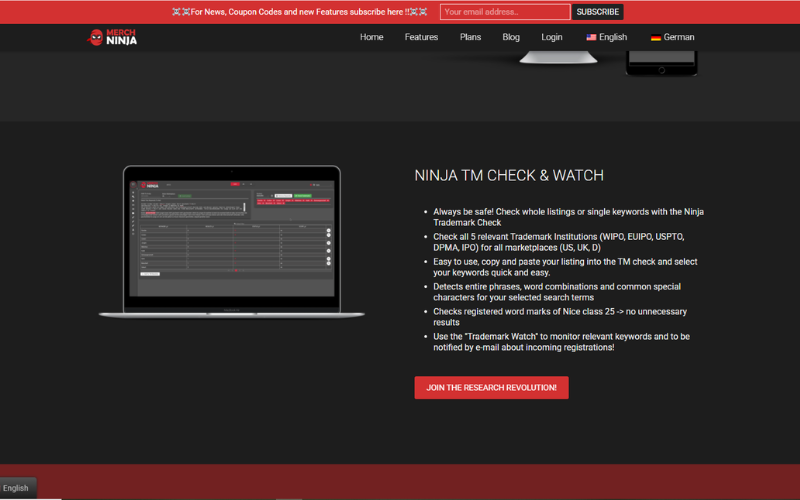This screenshot has width=800, height=500.
Task: Click the German flag icon
Action: pos(656,37)
